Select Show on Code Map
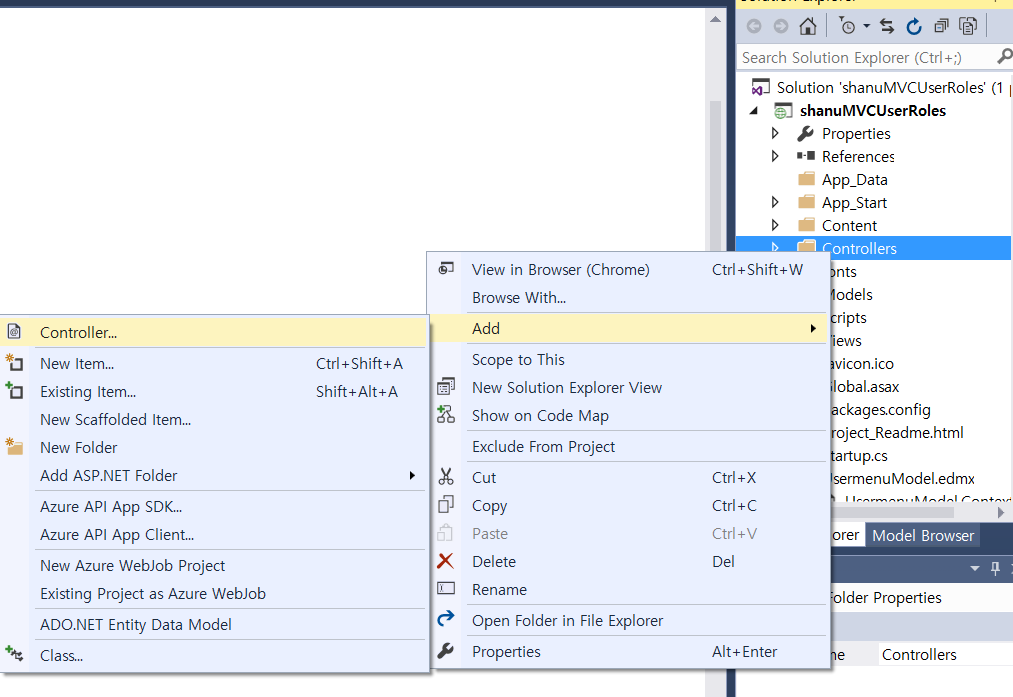This screenshot has width=1013, height=697. (x=629, y=415)
